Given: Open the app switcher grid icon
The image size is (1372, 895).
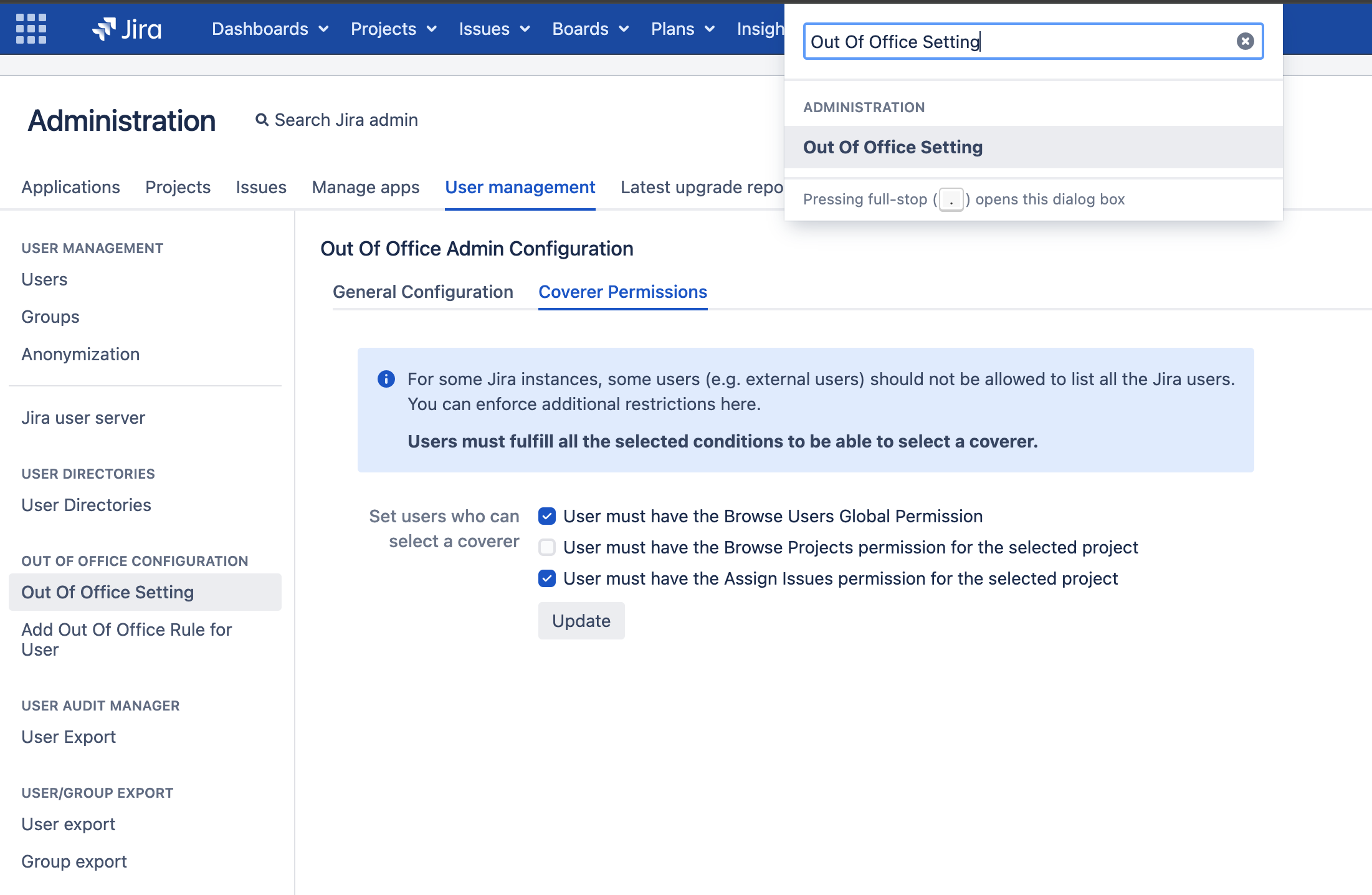Looking at the screenshot, I should point(31,29).
